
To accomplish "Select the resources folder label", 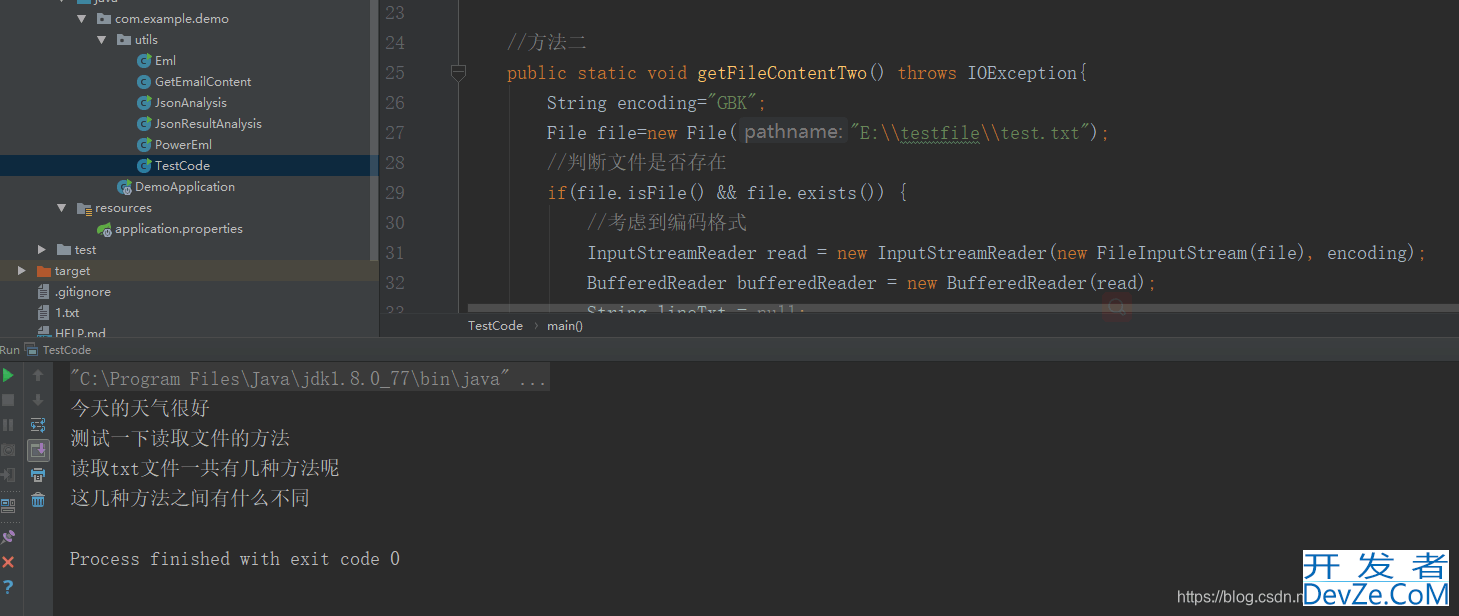I will pyautogui.click(x=123, y=208).
